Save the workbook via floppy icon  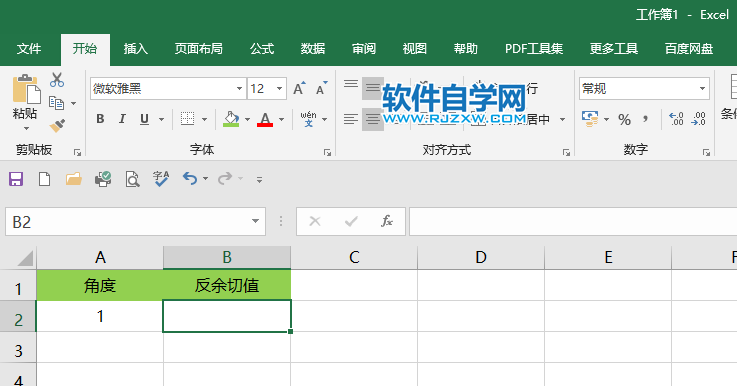click(16, 179)
